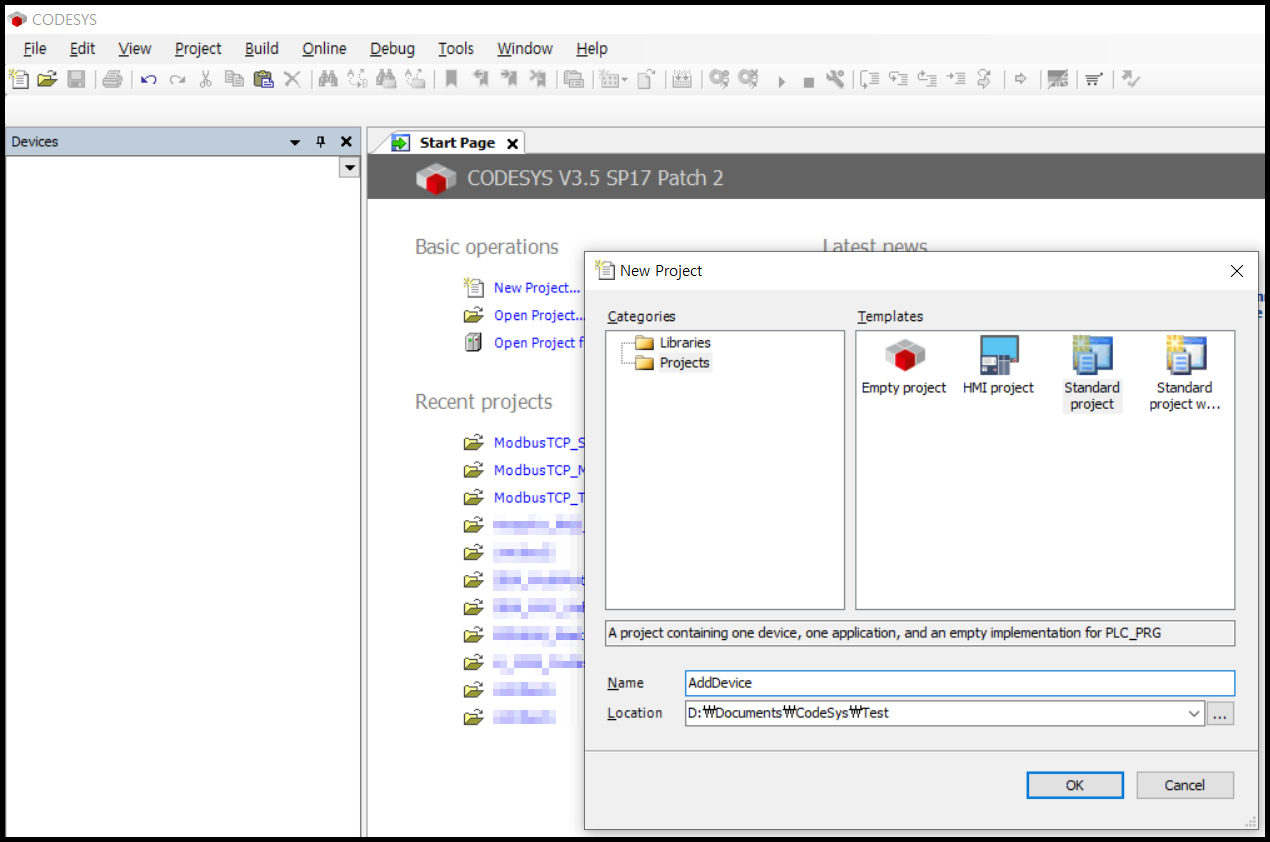Close the Start Page tab
Viewport: 1270px width, 842px height.
click(513, 144)
